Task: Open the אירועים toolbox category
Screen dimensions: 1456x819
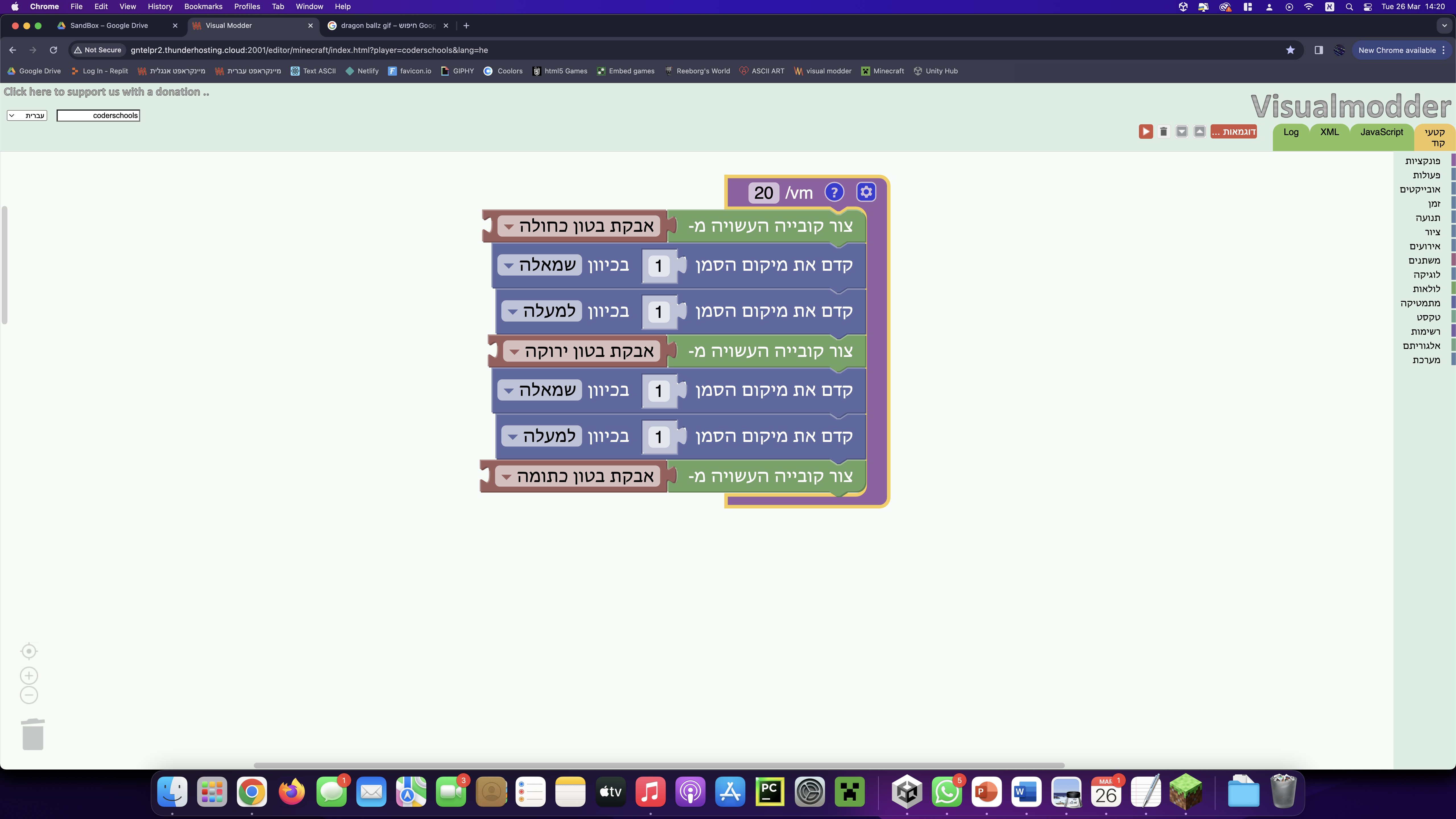Action: click(1425, 247)
